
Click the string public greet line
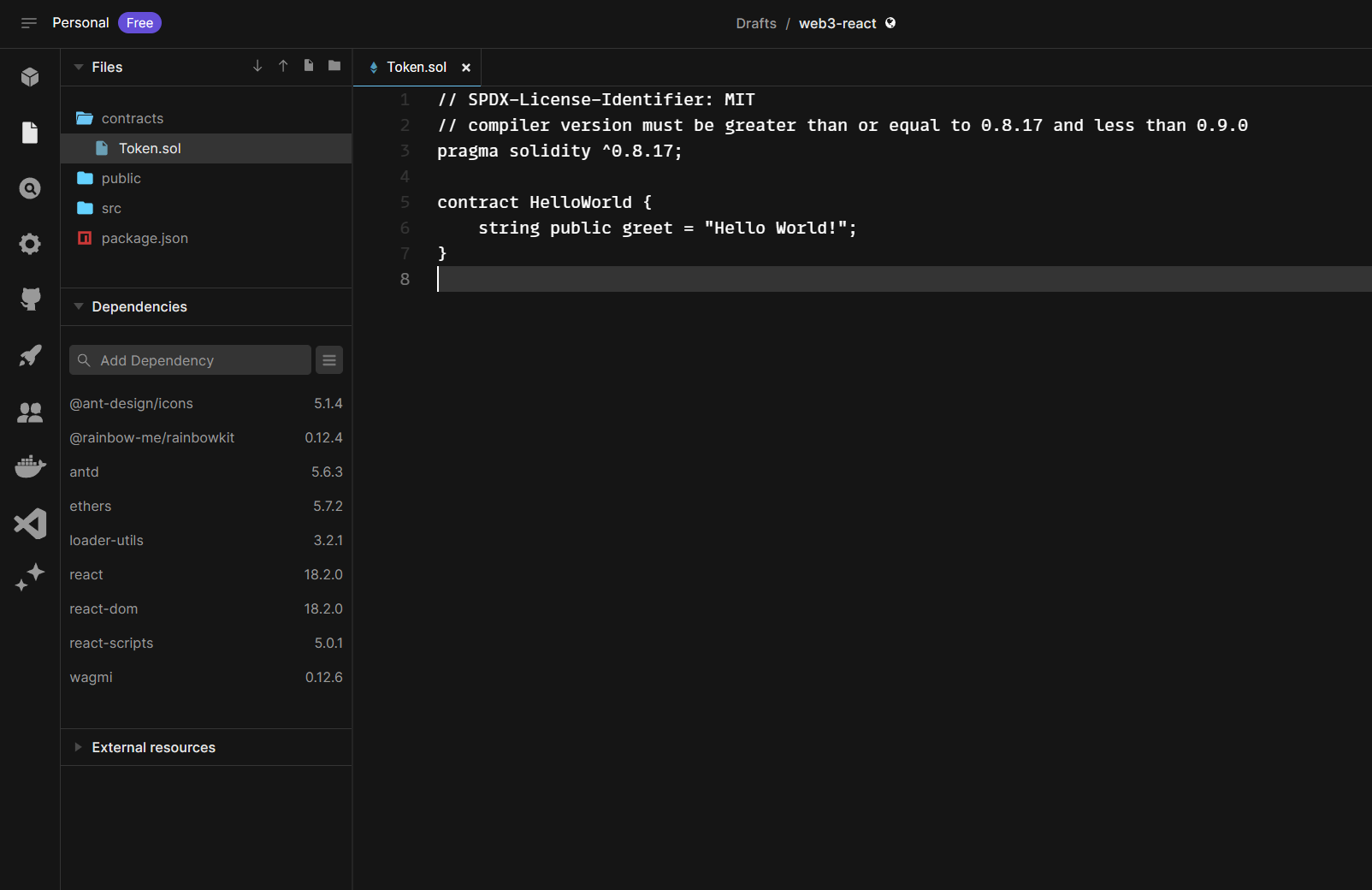(667, 228)
